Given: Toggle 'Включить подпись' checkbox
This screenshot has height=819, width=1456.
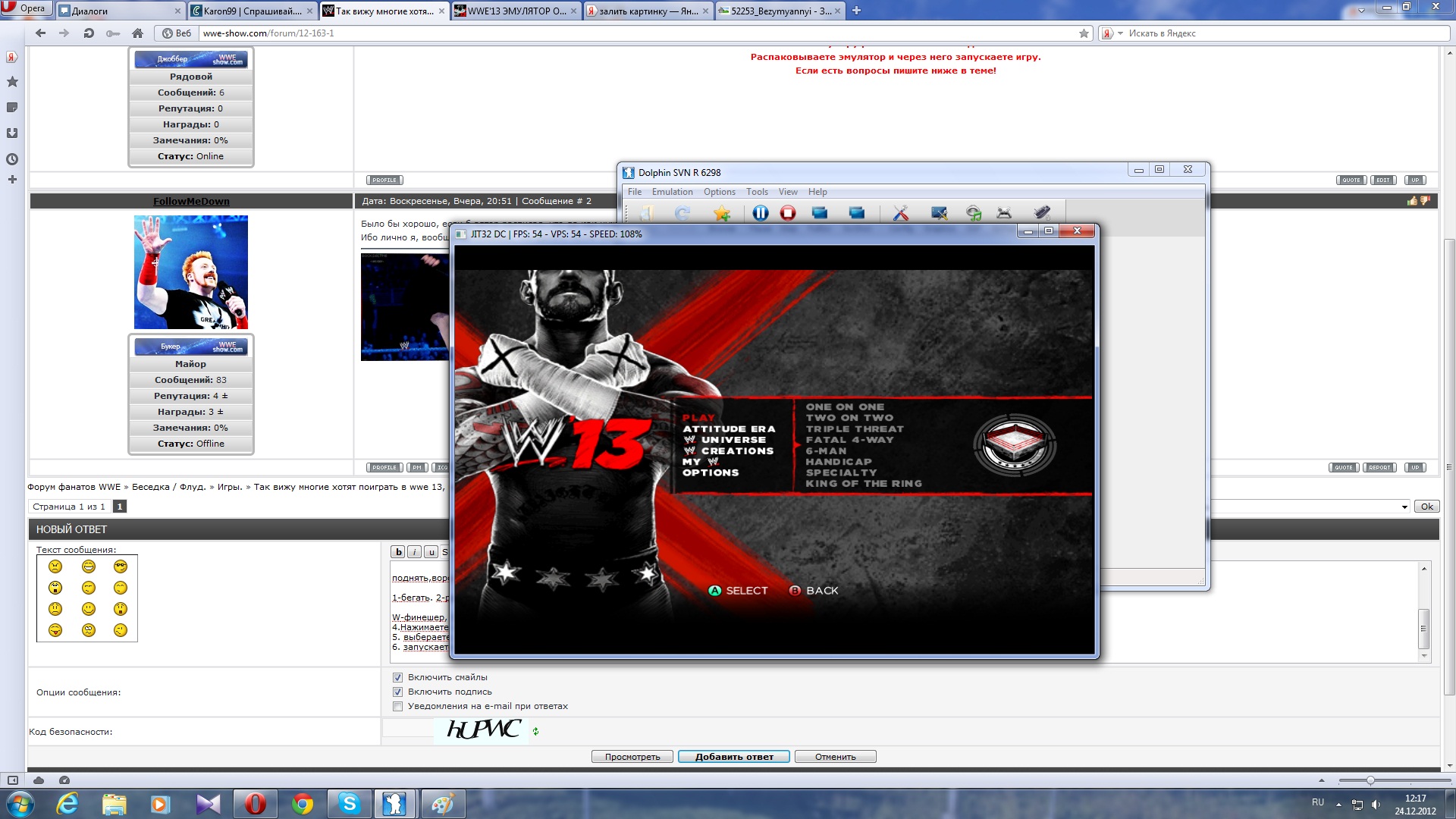Looking at the screenshot, I should point(397,692).
